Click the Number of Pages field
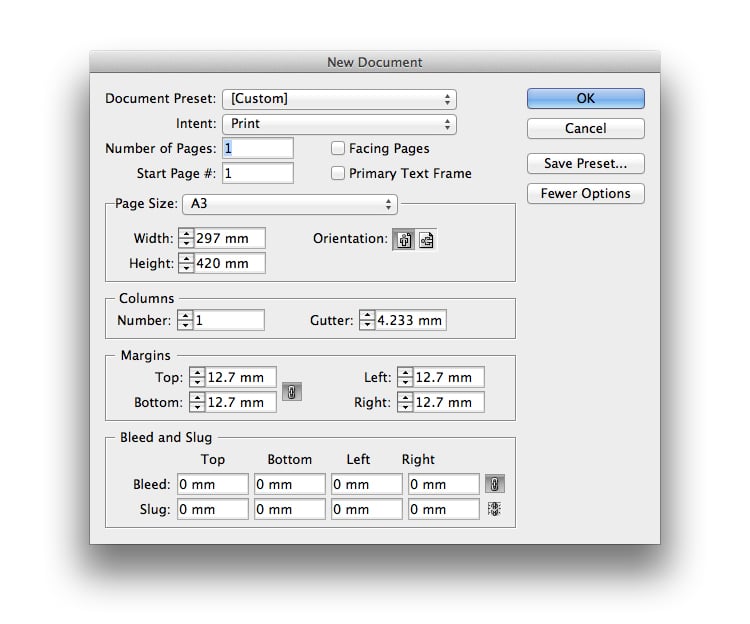Viewport: 750px width, 624px height. pyautogui.click(x=258, y=148)
